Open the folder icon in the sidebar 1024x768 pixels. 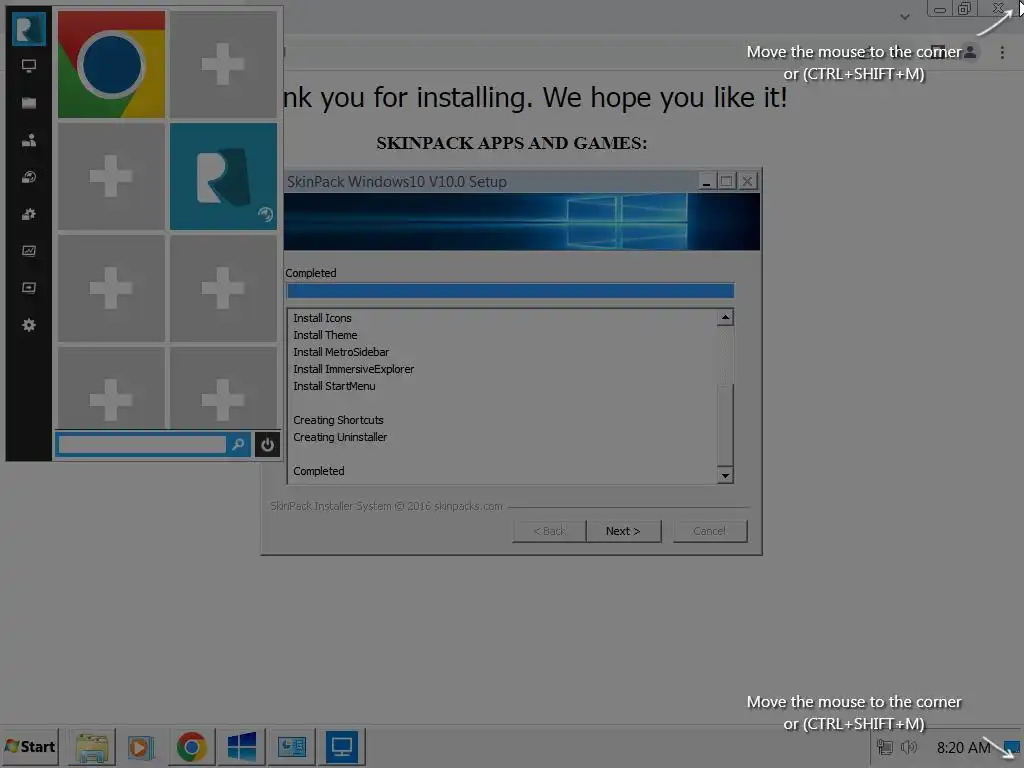29,103
